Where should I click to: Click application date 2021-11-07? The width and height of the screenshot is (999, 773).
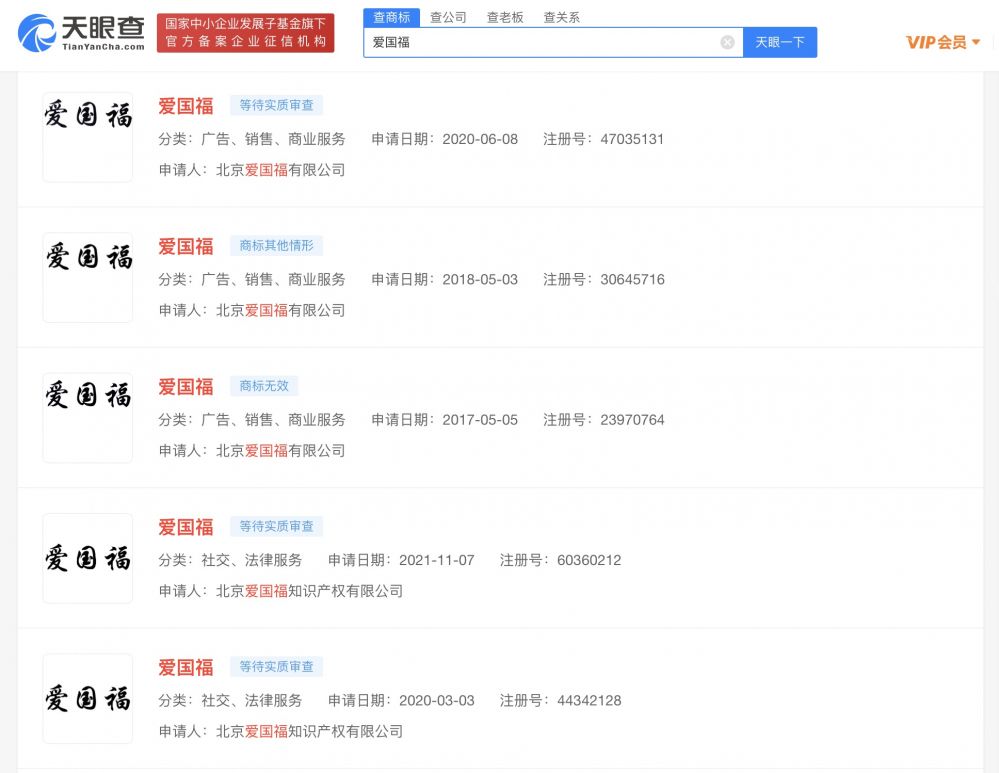(x=436, y=560)
